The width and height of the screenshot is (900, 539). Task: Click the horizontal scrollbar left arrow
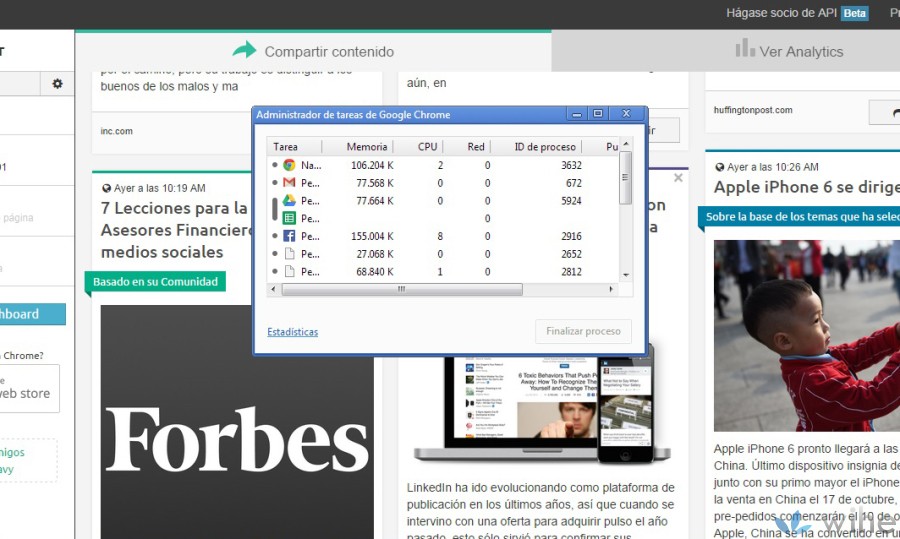273,289
